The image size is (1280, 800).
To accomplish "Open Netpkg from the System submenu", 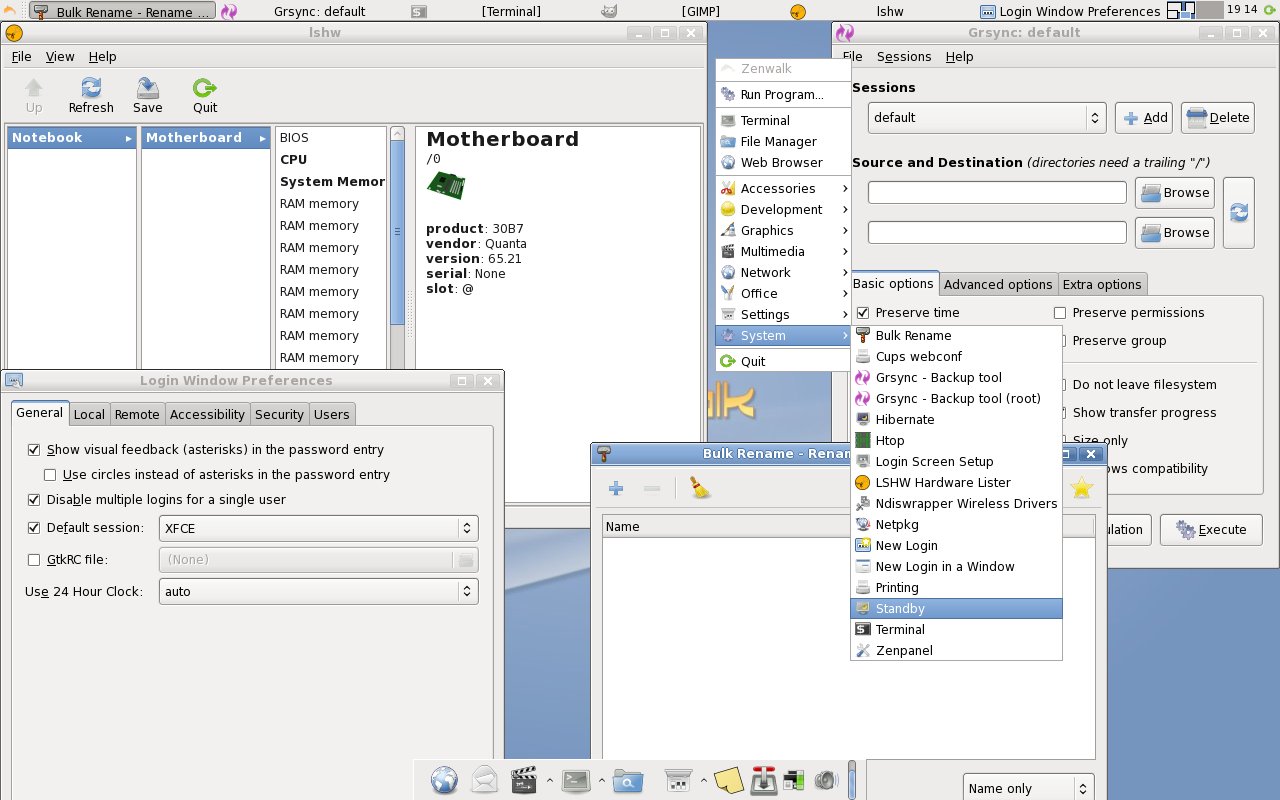I will pyautogui.click(x=956, y=524).
